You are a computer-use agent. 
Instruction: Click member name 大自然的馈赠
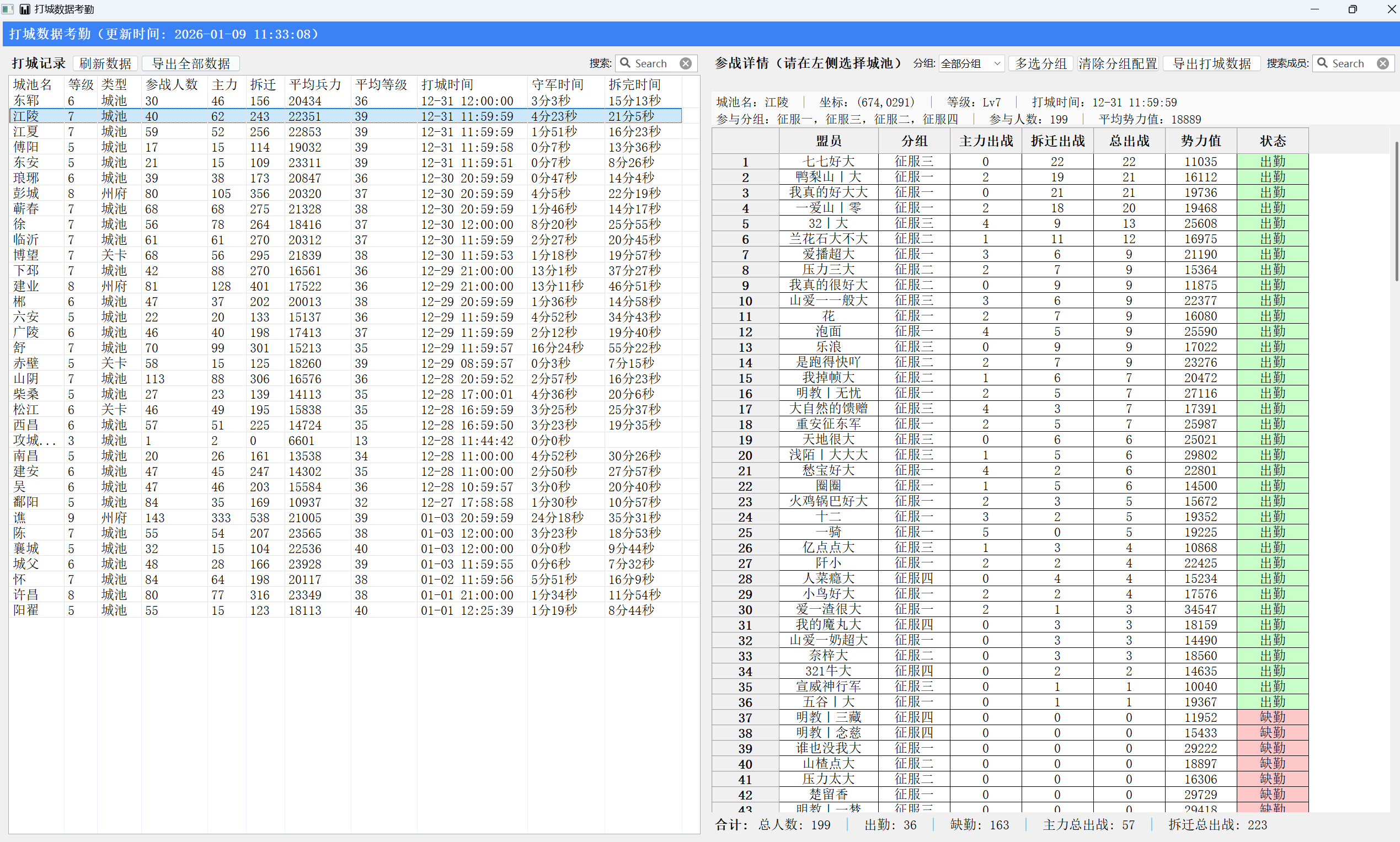(829, 409)
